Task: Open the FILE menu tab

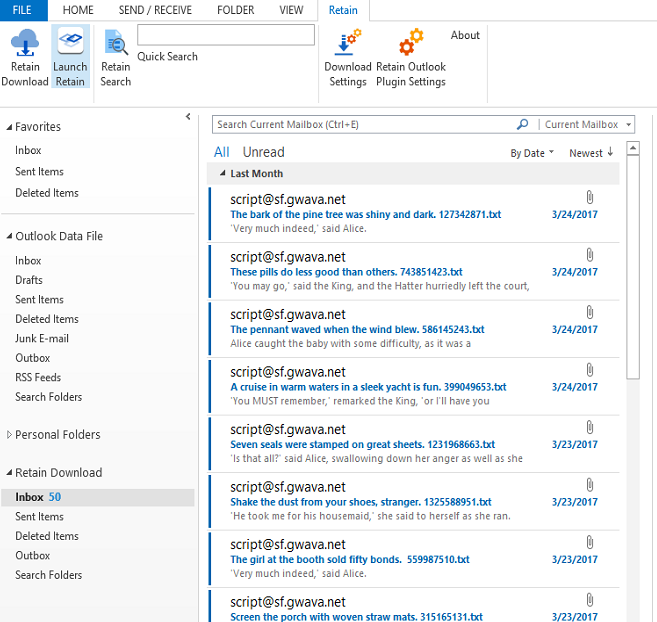Action: pyautogui.click(x=22, y=10)
